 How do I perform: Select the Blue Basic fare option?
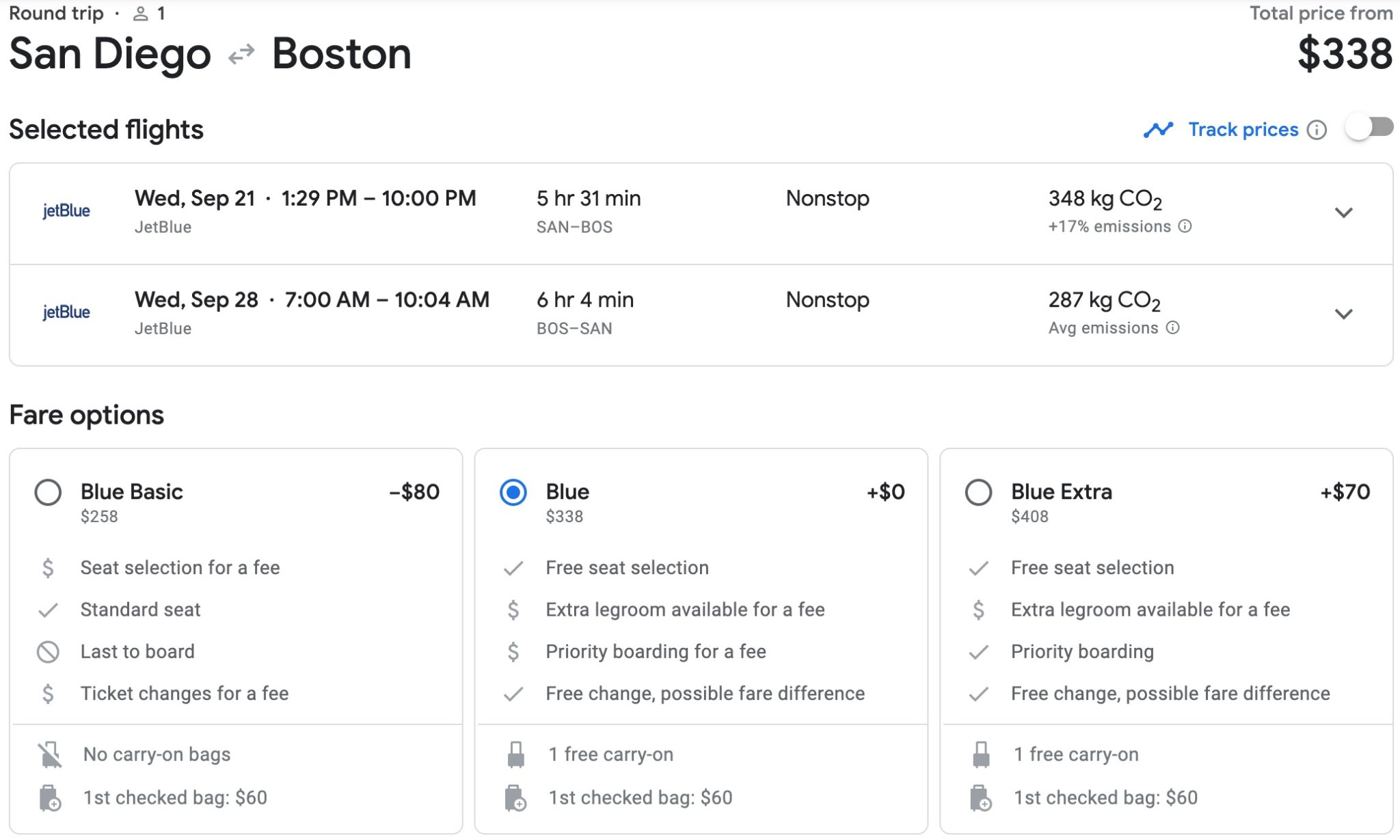coord(49,493)
